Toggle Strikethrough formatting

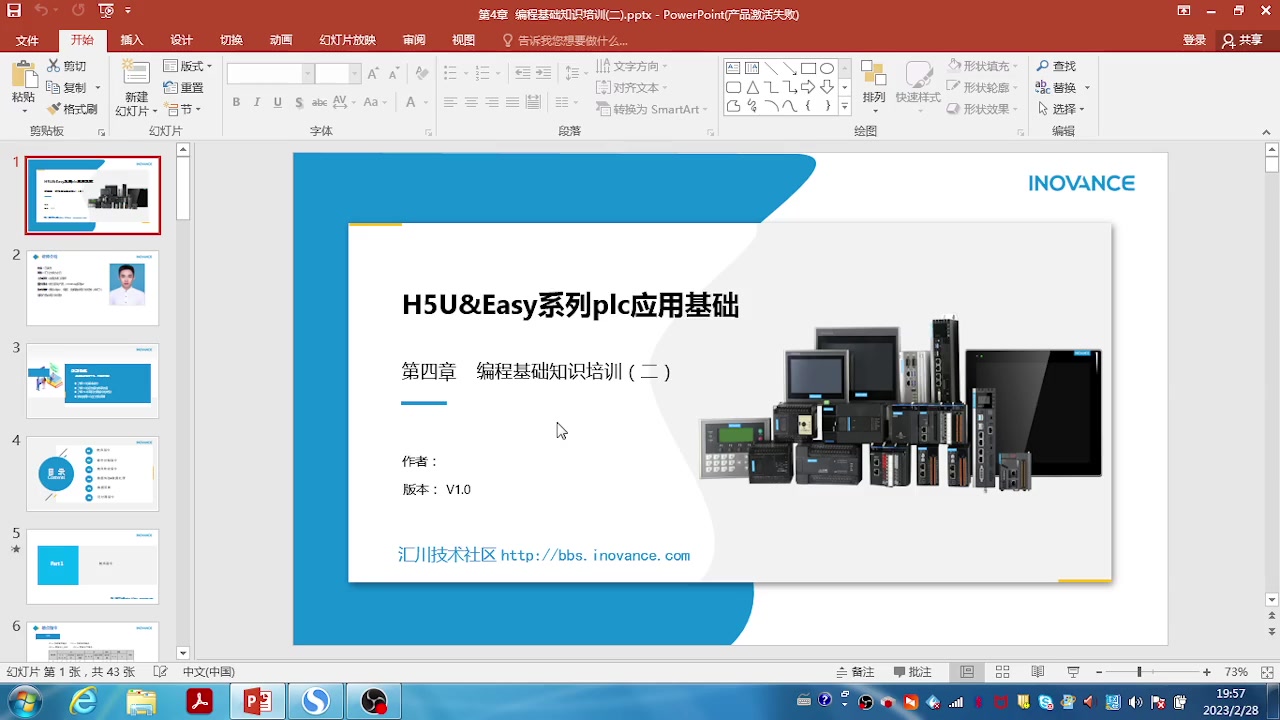point(320,102)
